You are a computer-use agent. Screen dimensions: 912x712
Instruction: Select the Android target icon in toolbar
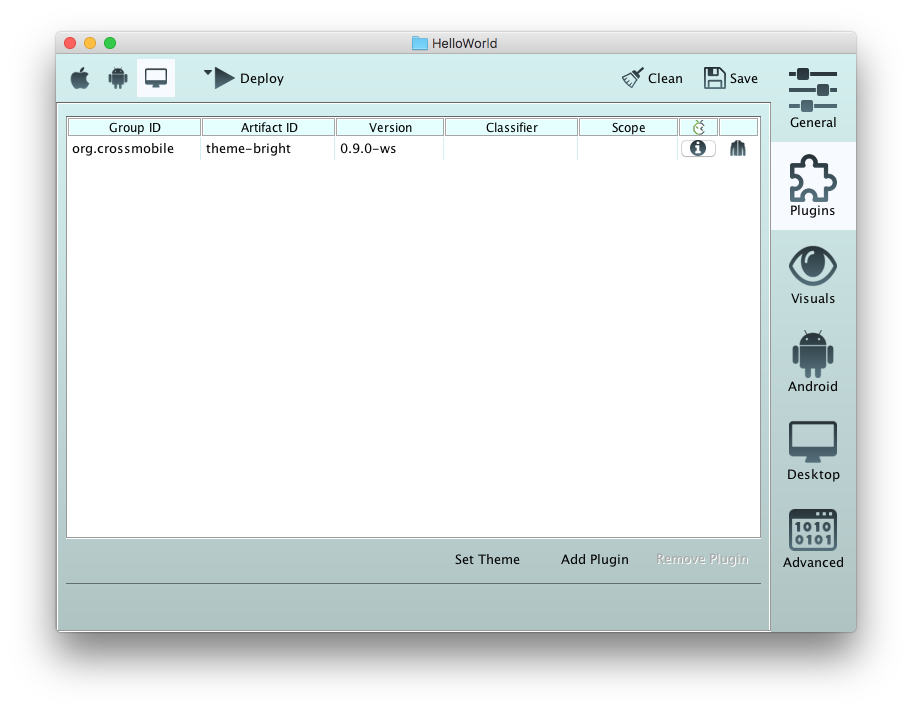click(118, 78)
